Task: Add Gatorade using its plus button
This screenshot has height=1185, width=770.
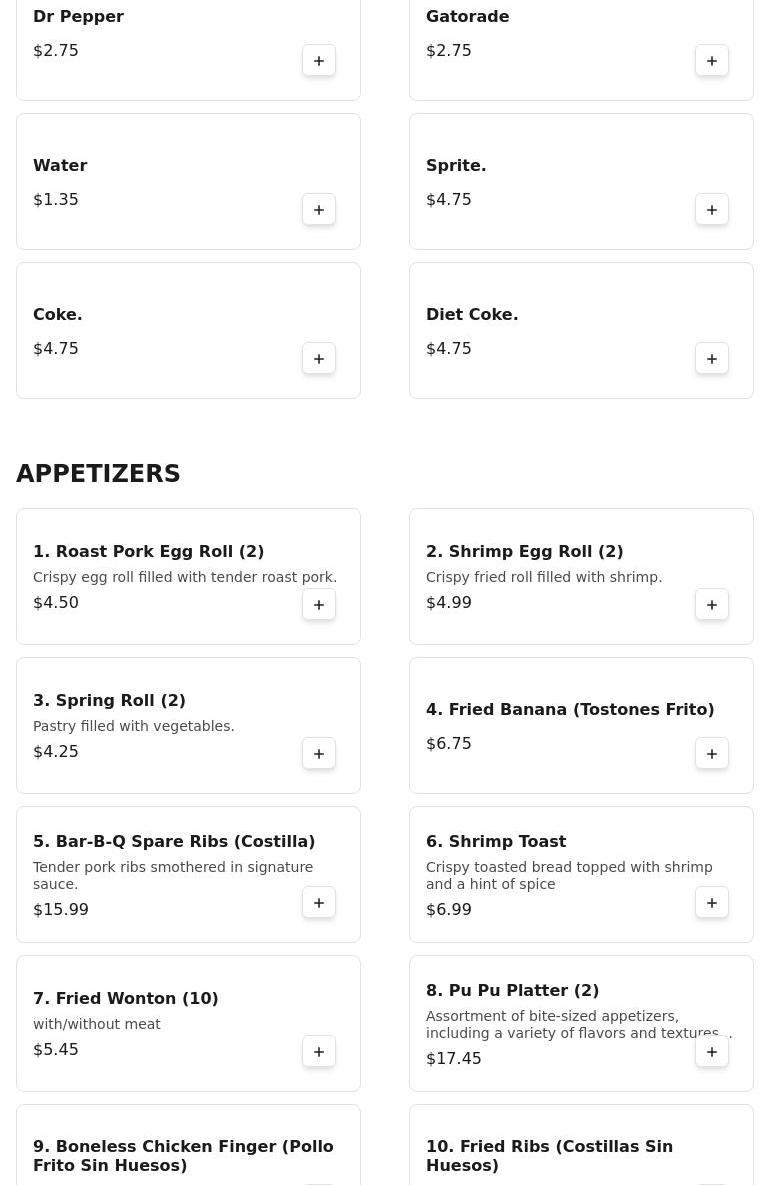Action: coord(712,61)
